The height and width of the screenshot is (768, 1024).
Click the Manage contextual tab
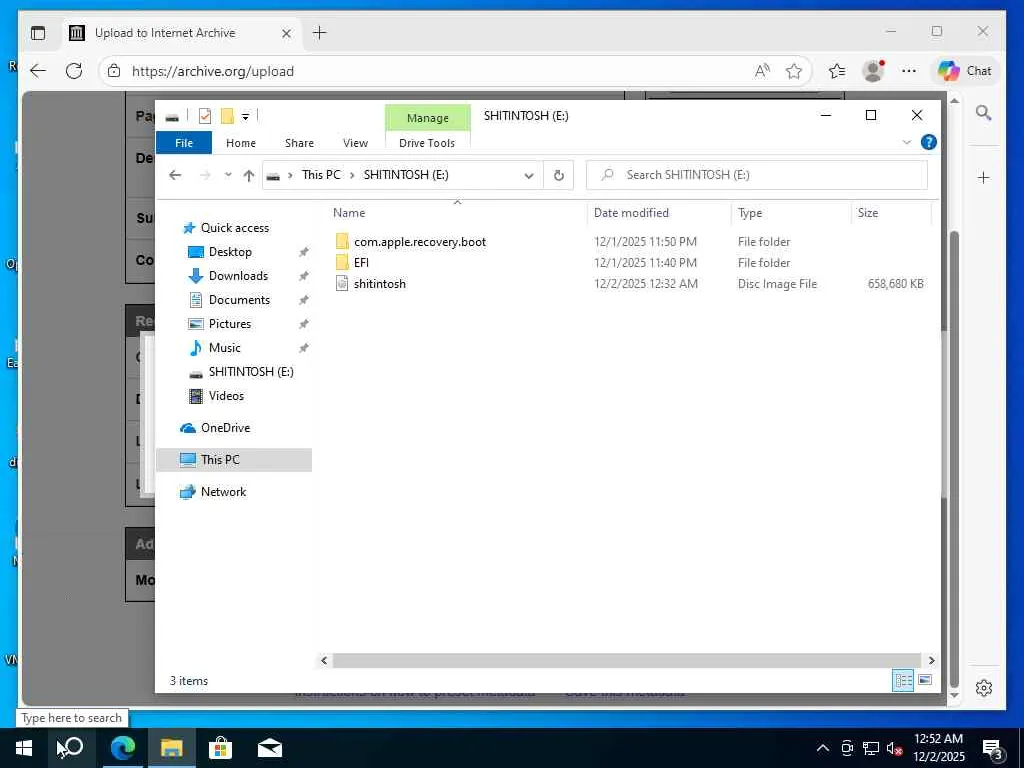[x=428, y=118]
